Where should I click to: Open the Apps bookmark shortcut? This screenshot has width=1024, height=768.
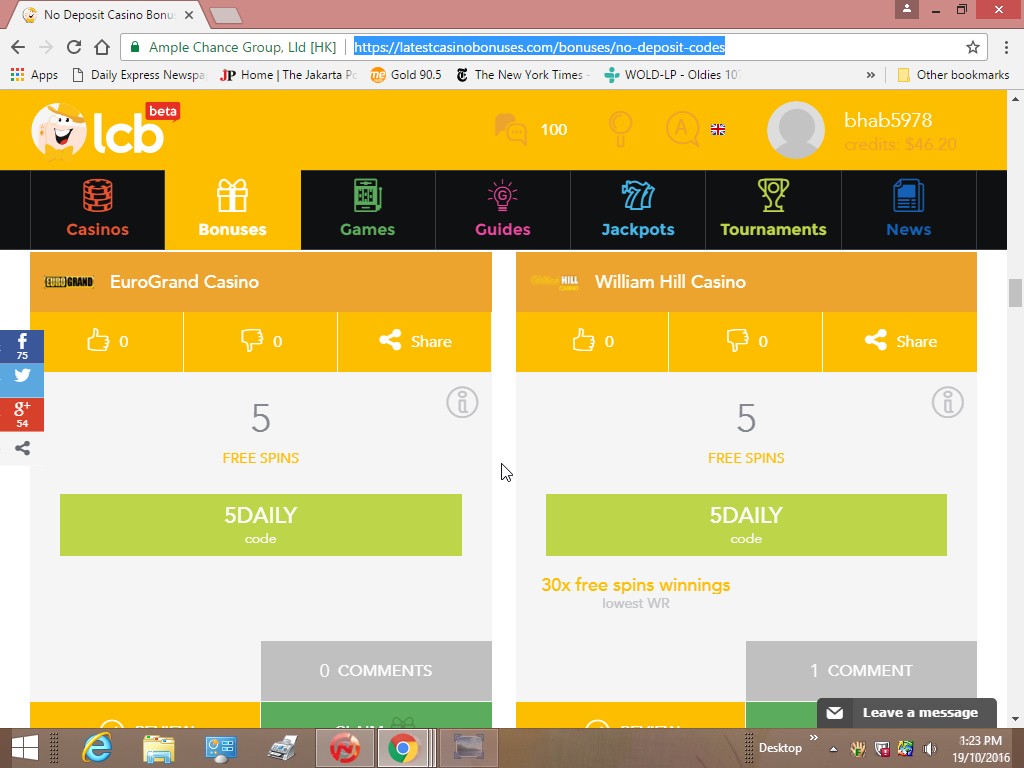(35, 75)
